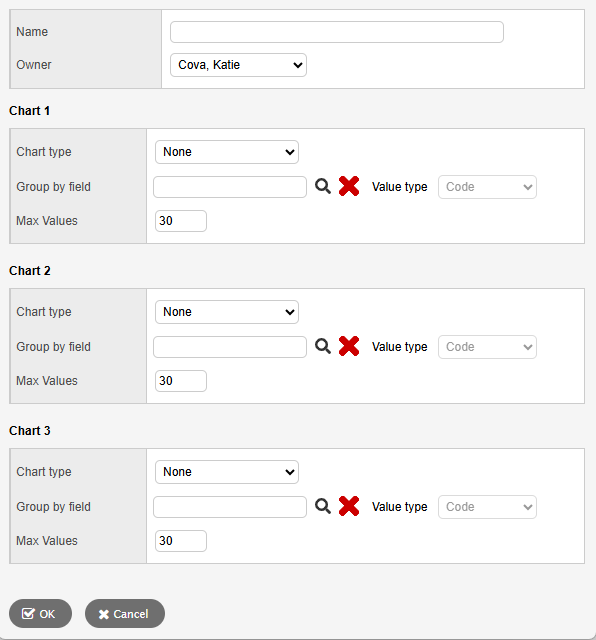Viewport: 596px width, 640px height.
Task: Clear Chart 3 group by field with red X
Action: point(349,507)
